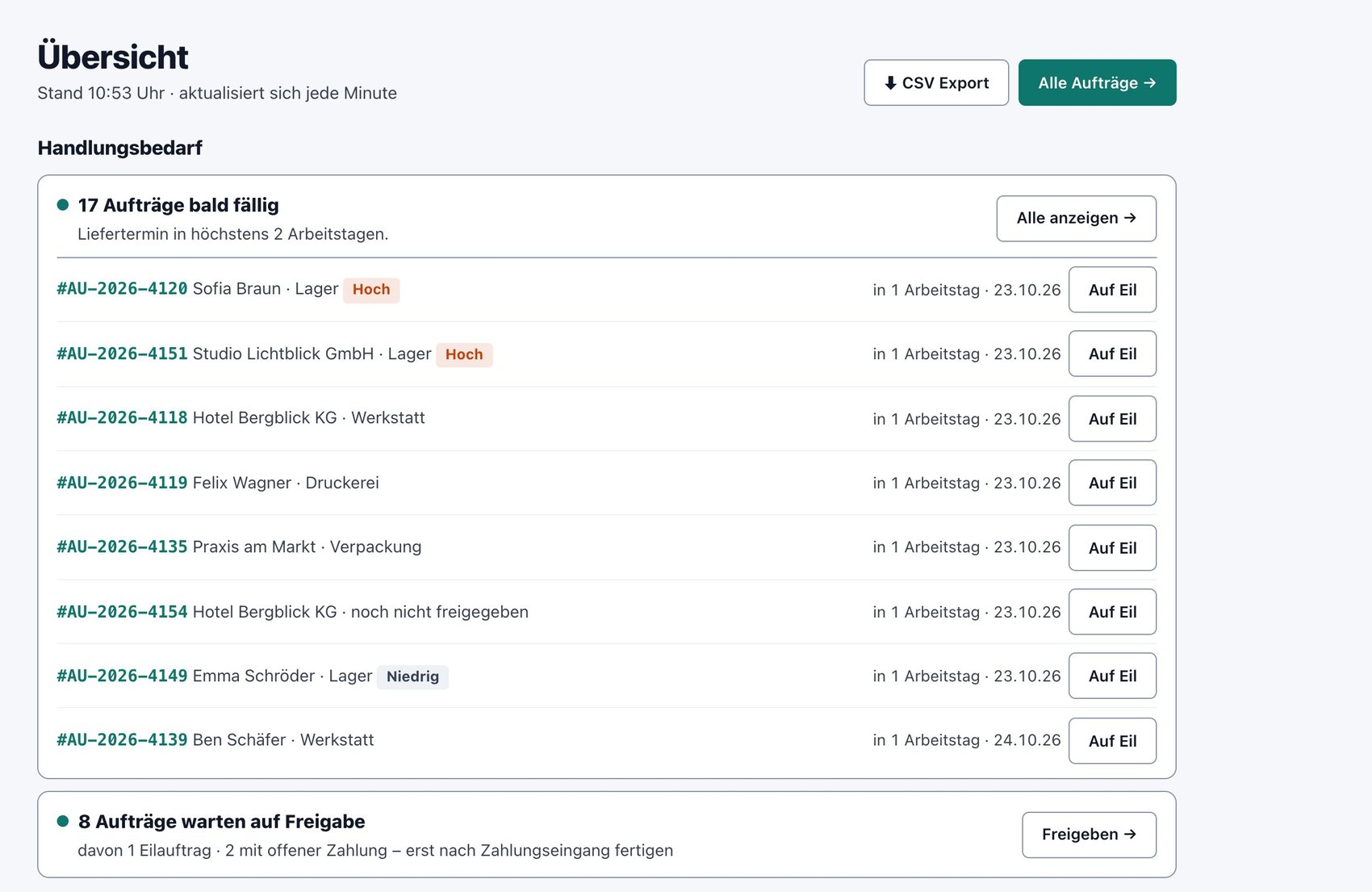Mark Studio Lichtblick GmbH order Auf Eil
The height and width of the screenshot is (892, 1372).
pyautogui.click(x=1112, y=354)
